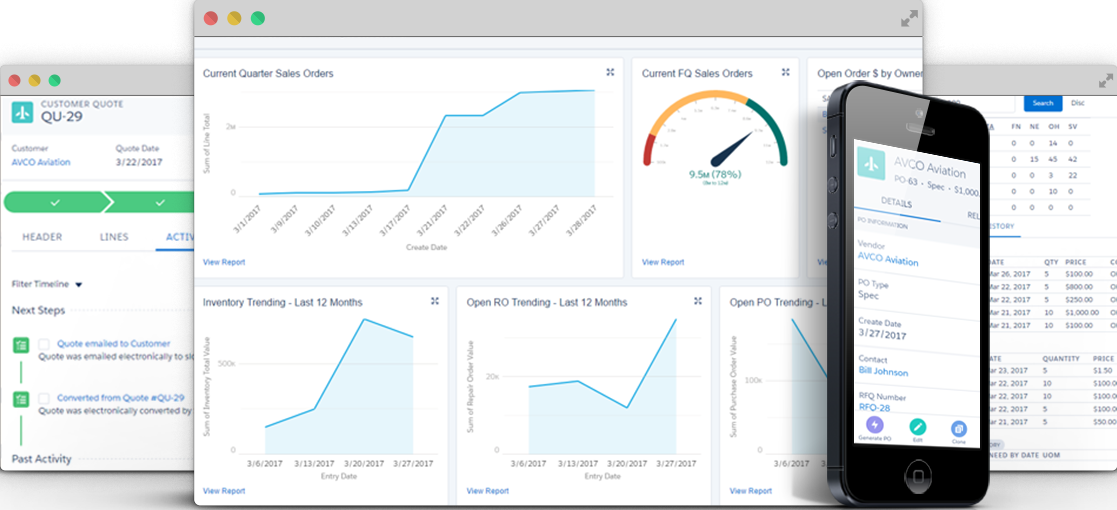Click the Customer Quote airplane icon
Viewport: 1117px width, 510px height.
coord(22,111)
